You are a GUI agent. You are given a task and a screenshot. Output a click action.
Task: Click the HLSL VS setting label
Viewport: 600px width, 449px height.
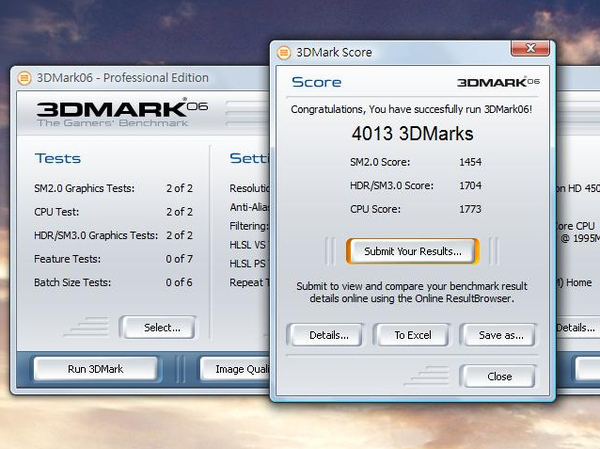pos(249,245)
